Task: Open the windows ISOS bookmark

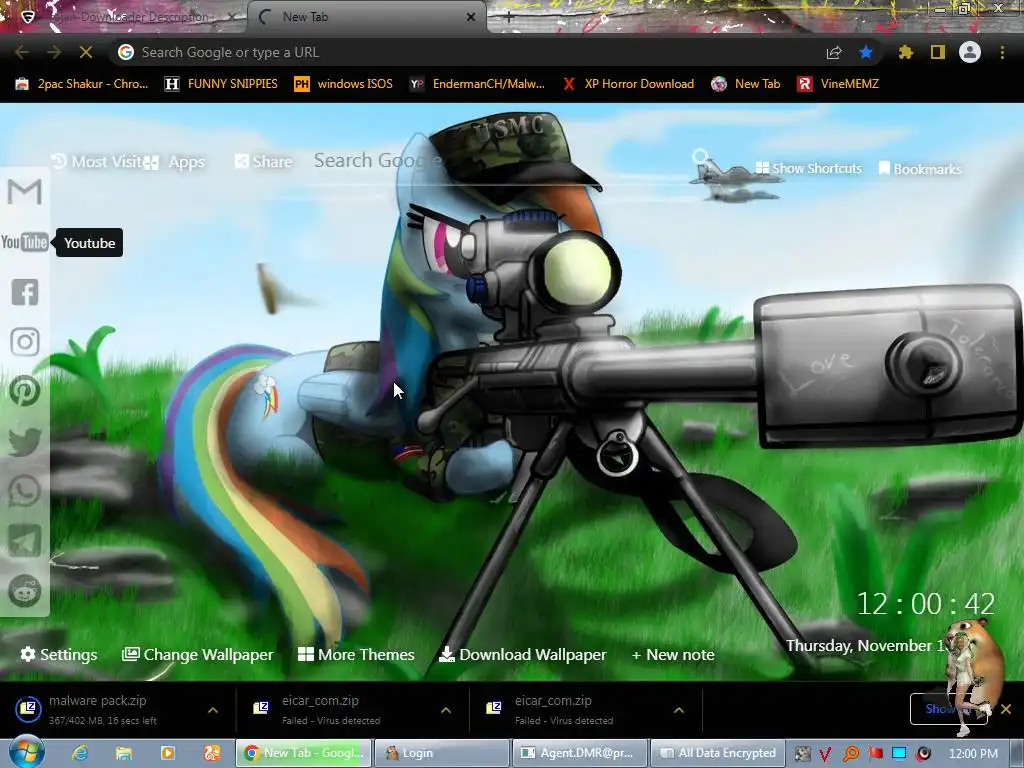Action: [x=344, y=84]
